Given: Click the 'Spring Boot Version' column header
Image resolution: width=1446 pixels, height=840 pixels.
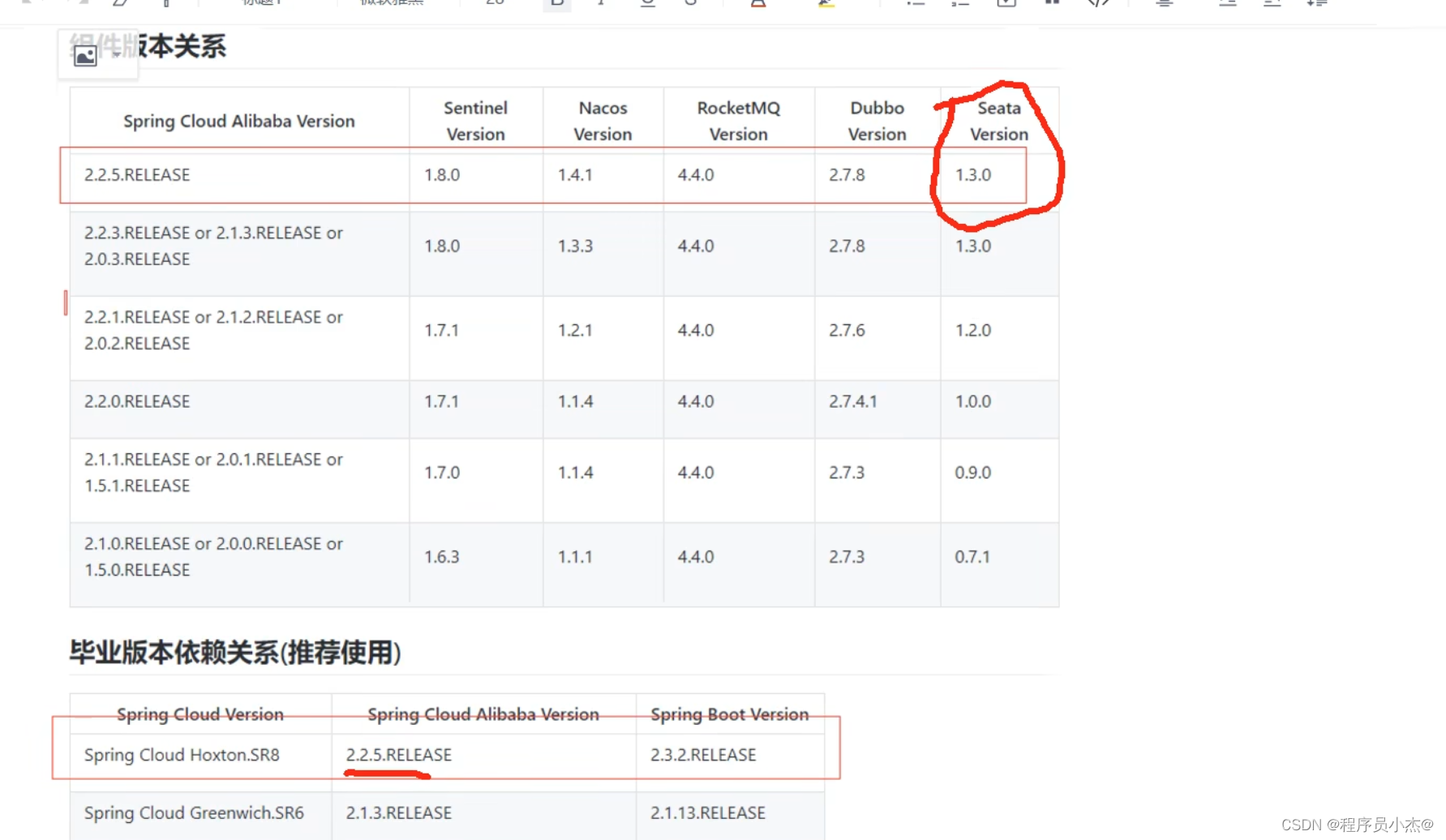Looking at the screenshot, I should coord(730,714).
